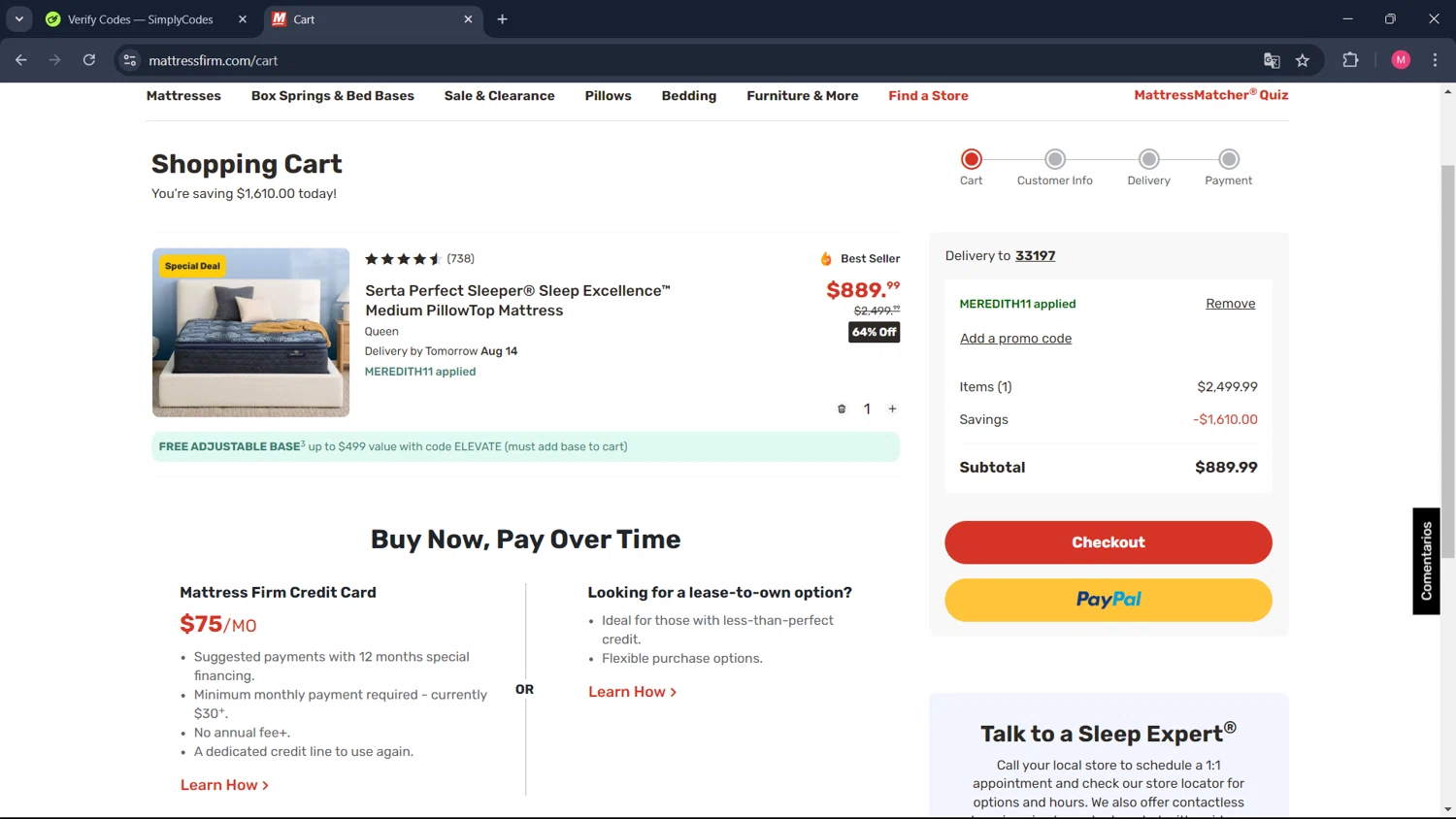This screenshot has height=819, width=1456.
Task: Click the Customer Info step circle
Action: (1055, 159)
